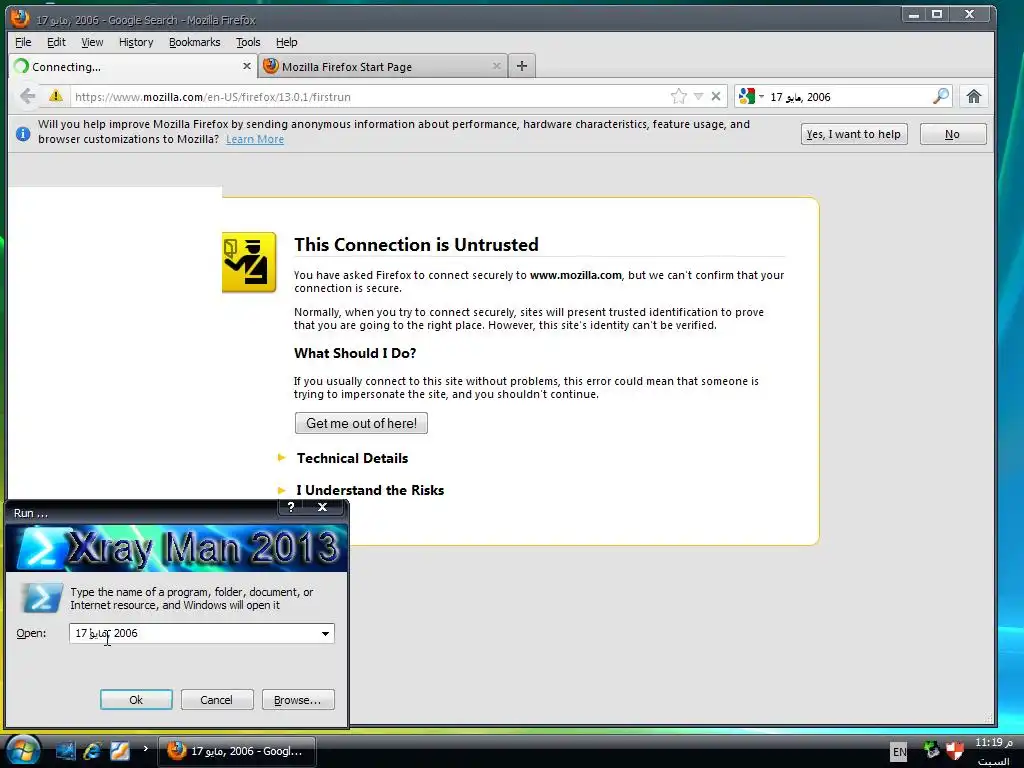Click the Xray Man 2013 banner image
This screenshot has height=768, width=1024.
(x=176, y=547)
